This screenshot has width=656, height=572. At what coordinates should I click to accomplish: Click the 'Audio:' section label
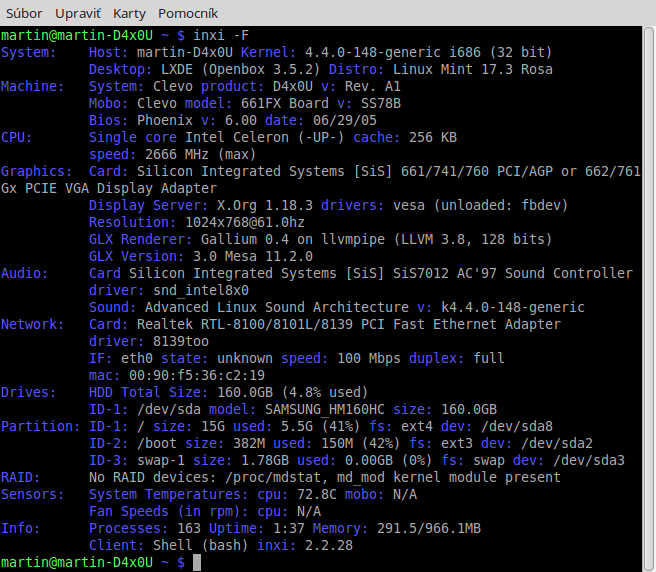26,273
